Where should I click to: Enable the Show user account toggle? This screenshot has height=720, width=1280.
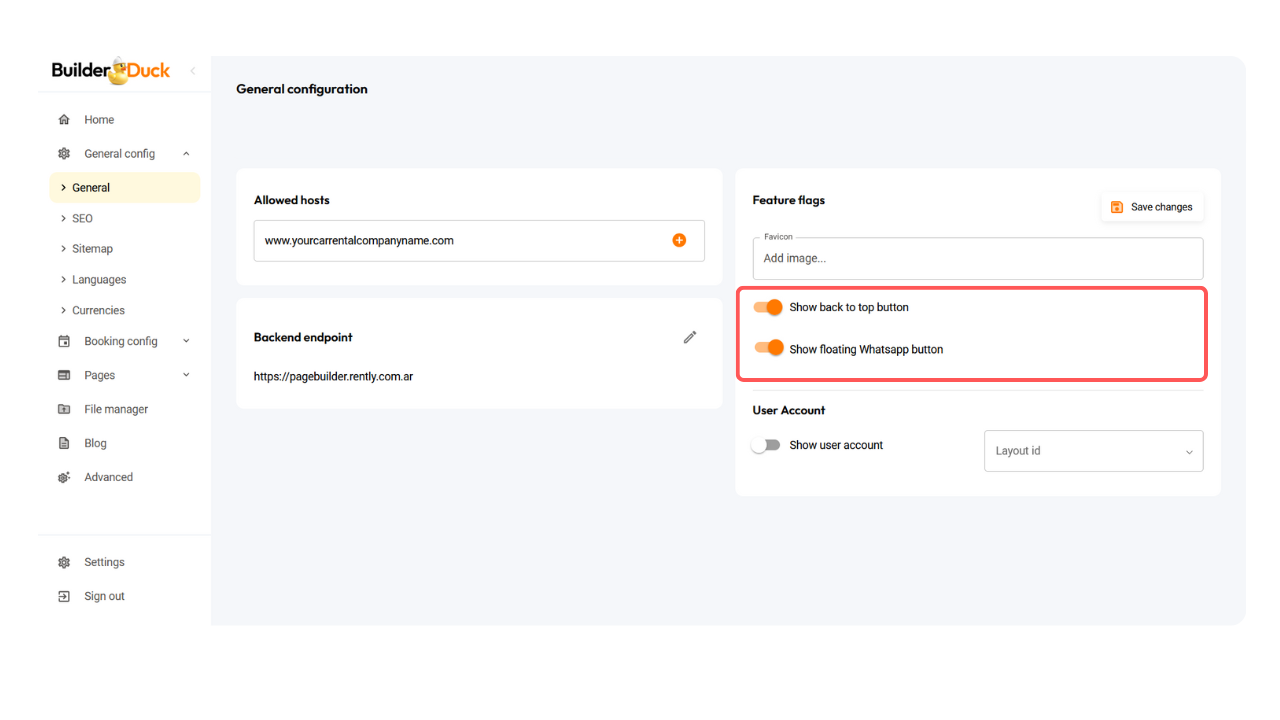click(x=766, y=445)
